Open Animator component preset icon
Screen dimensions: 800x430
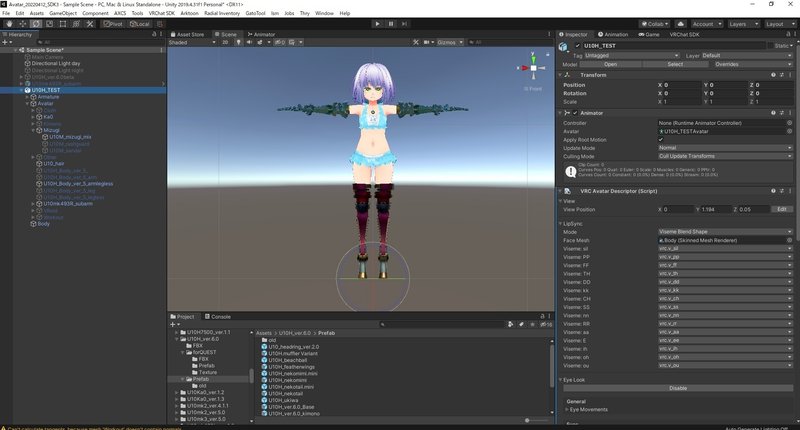click(x=781, y=113)
